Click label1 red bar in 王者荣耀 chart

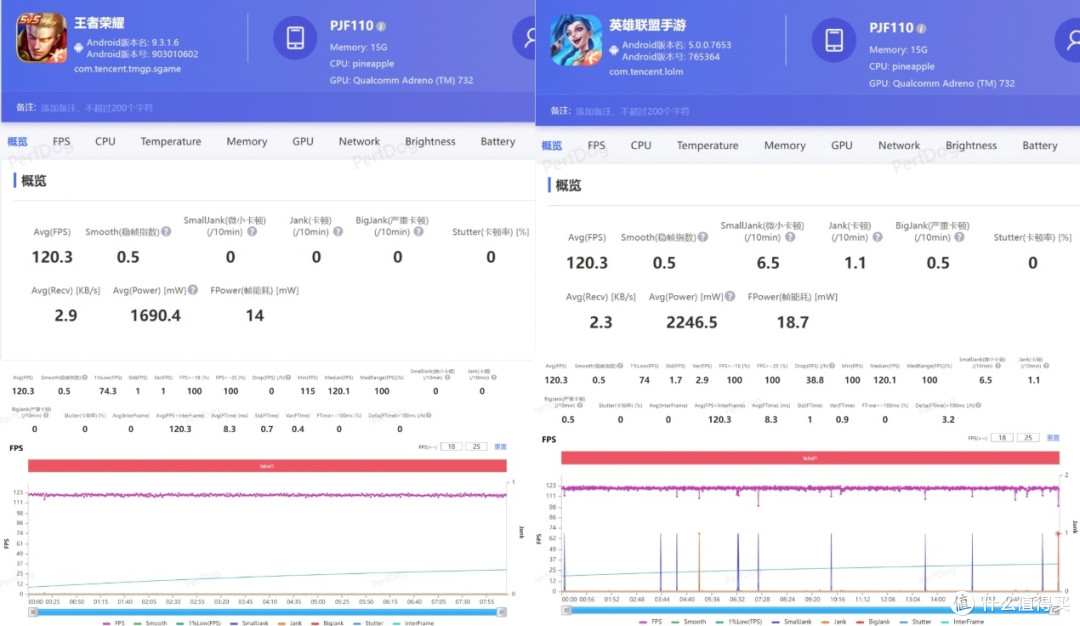[267, 466]
